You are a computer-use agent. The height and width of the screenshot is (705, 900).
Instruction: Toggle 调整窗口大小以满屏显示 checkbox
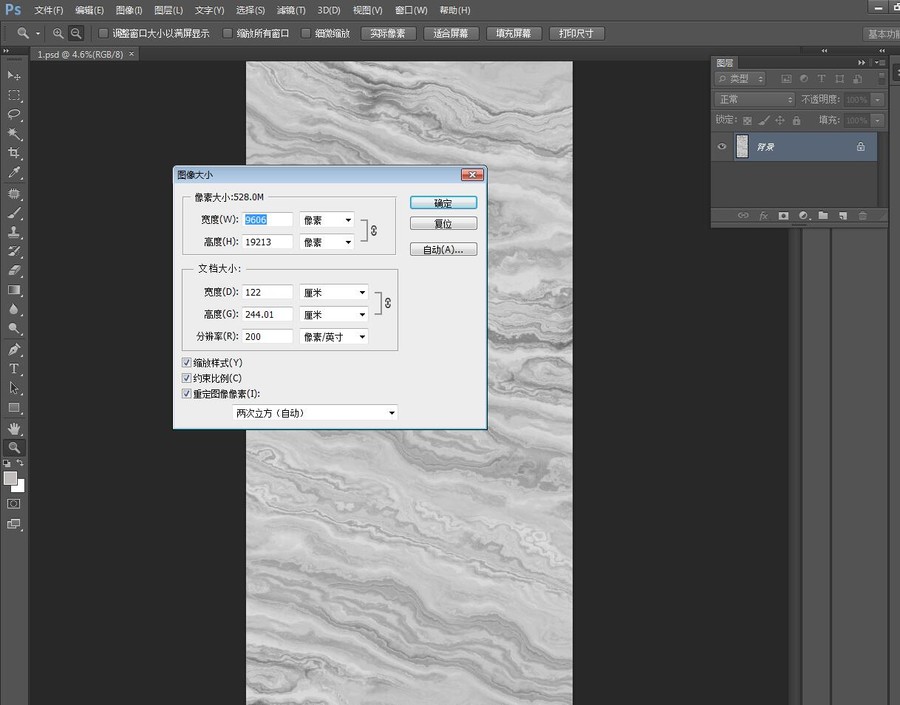tap(103, 33)
